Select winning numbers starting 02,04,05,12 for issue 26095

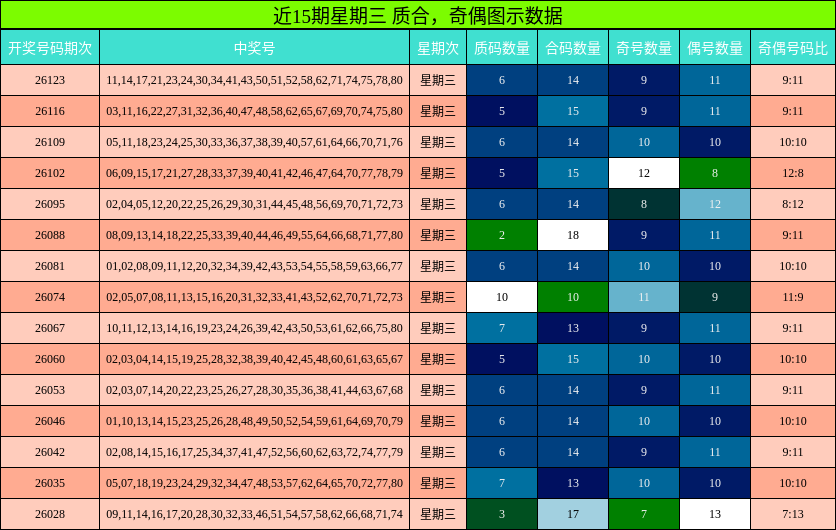(x=254, y=204)
